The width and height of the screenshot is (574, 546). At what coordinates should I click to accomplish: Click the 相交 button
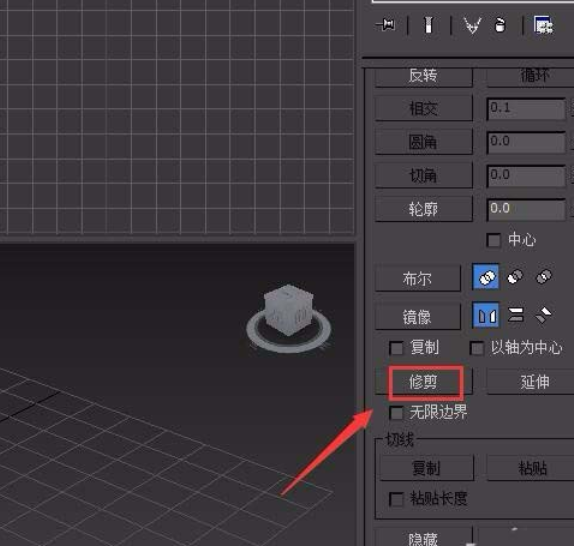pyautogui.click(x=424, y=108)
